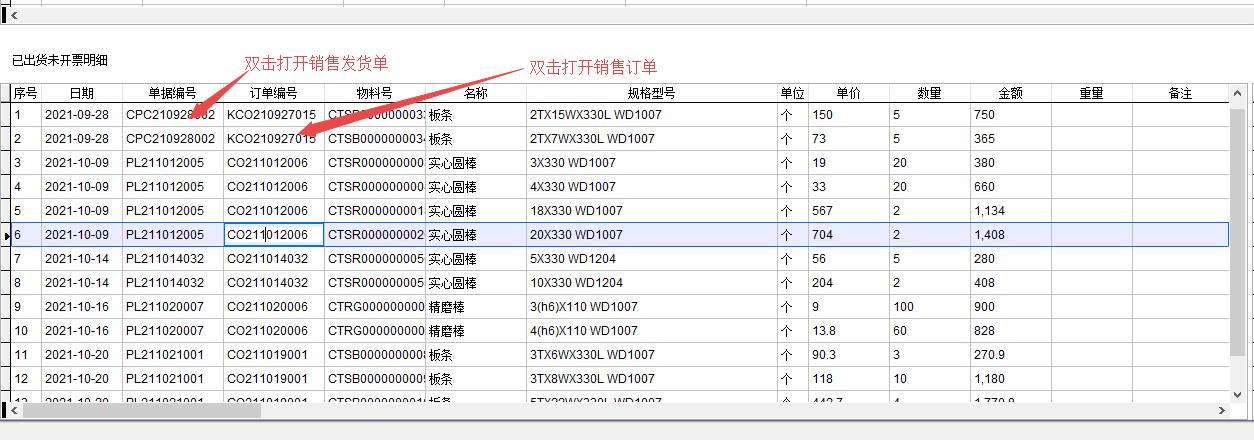This screenshot has height=440, width=1254.
Task: Click the detail grid's vertical scroll-up arrow
Action: point(1238,94)
